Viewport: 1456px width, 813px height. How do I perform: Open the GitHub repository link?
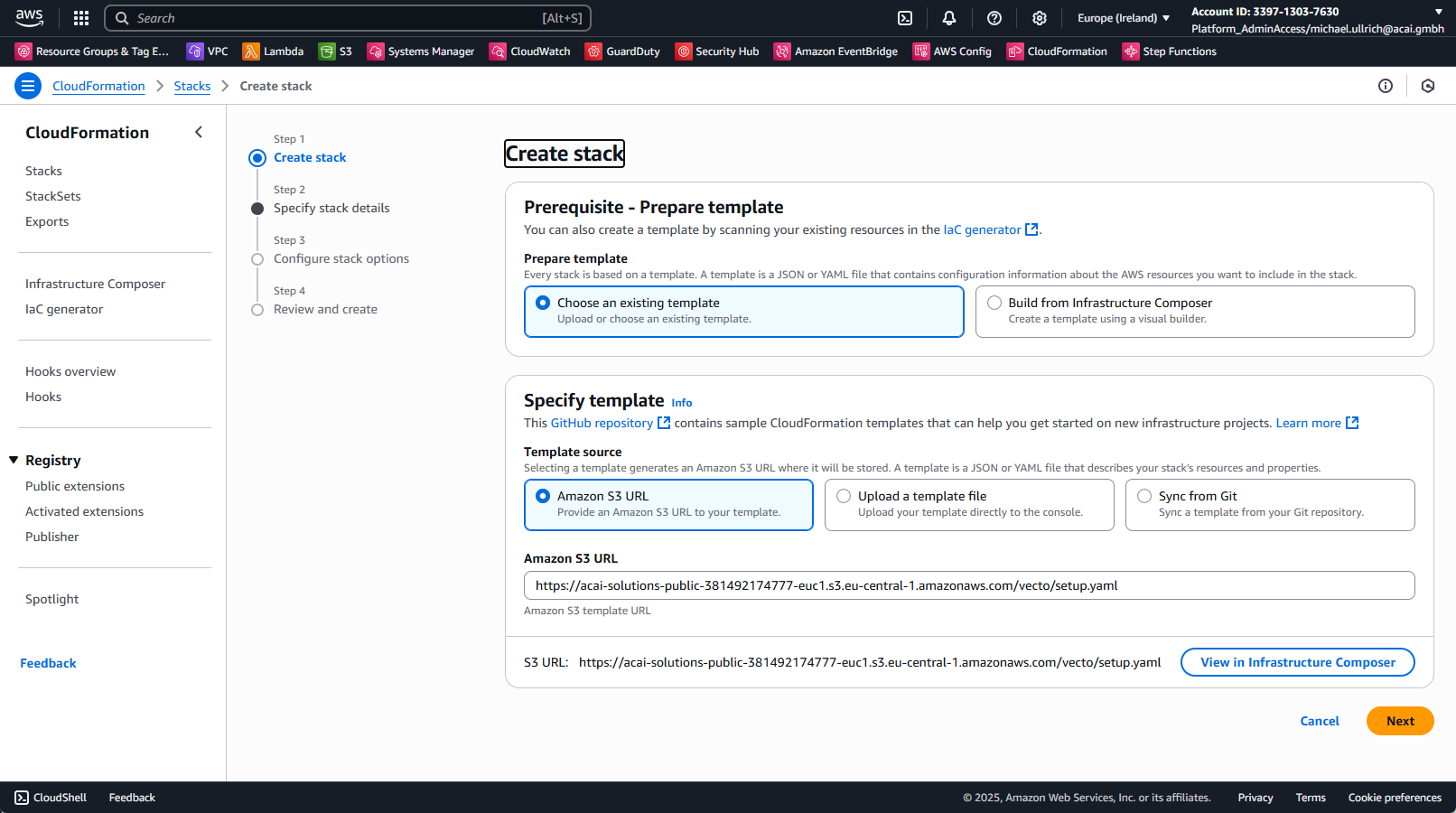(x=611, y=423)
